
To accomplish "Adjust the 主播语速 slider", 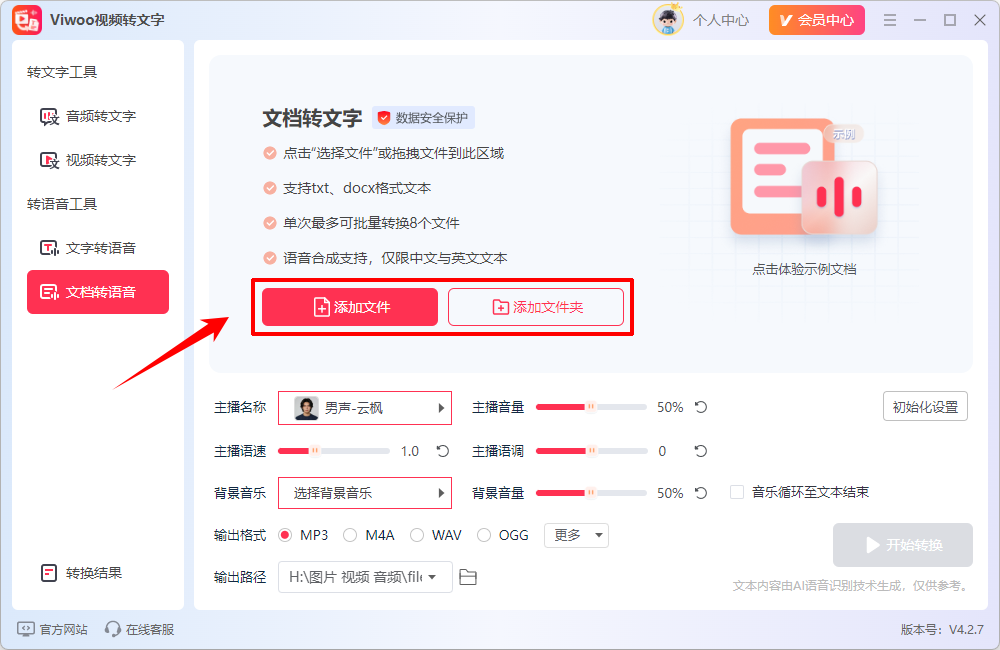I will [x=334, y=451].
